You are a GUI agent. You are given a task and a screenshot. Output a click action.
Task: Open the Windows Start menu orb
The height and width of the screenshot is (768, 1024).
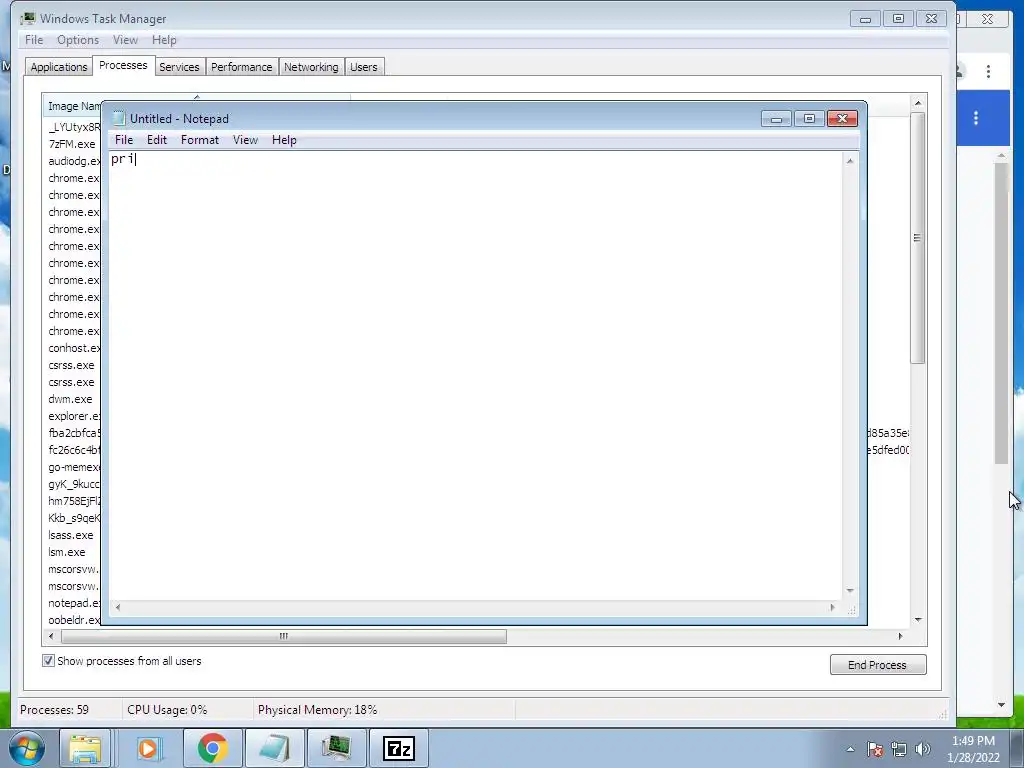pos(27,748)
